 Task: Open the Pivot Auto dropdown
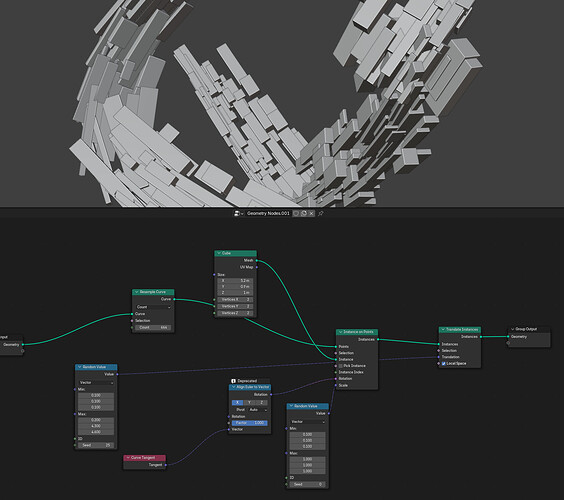[x=258, y=410]
